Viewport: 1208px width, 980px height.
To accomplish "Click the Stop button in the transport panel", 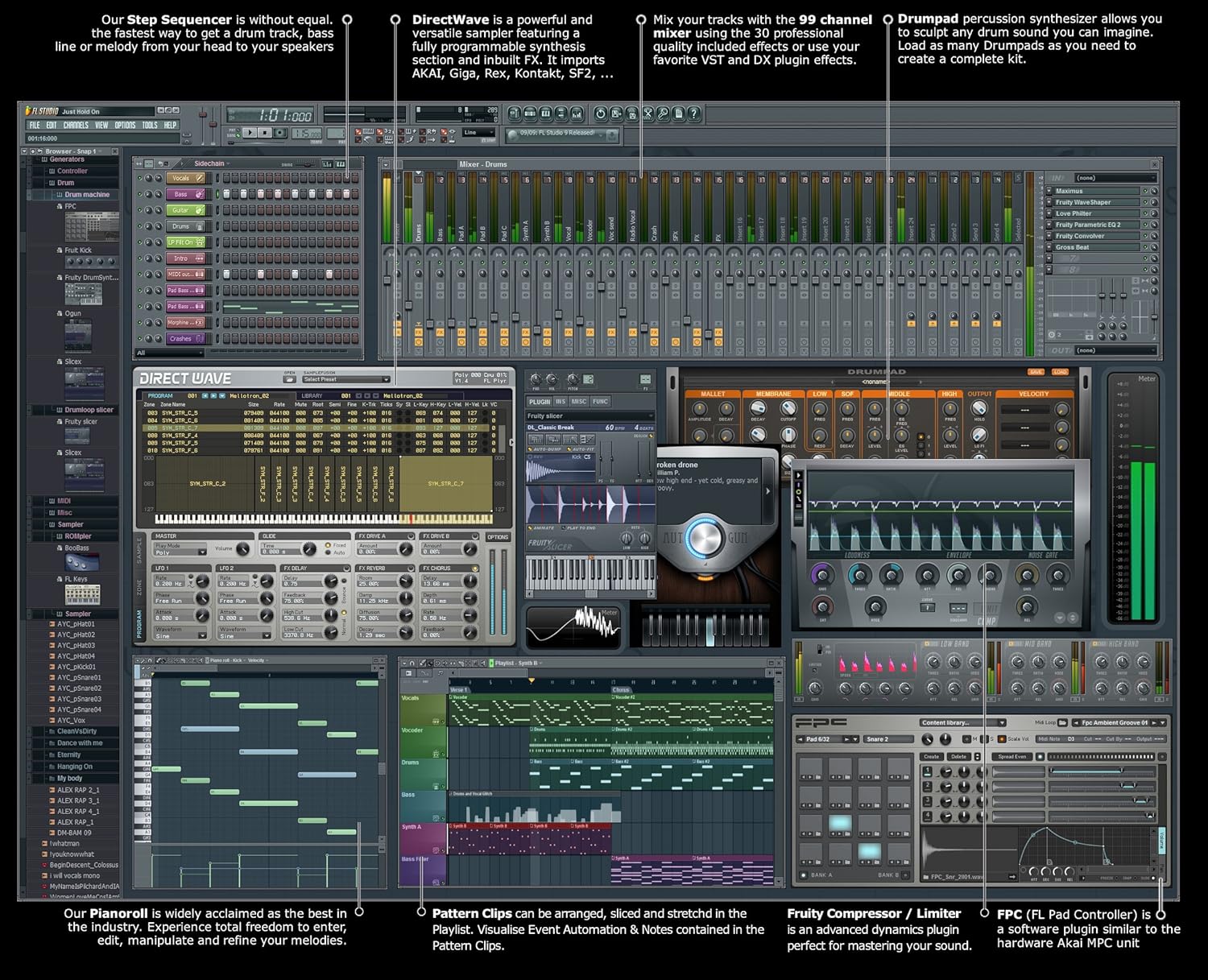I will tap(265, 133).
